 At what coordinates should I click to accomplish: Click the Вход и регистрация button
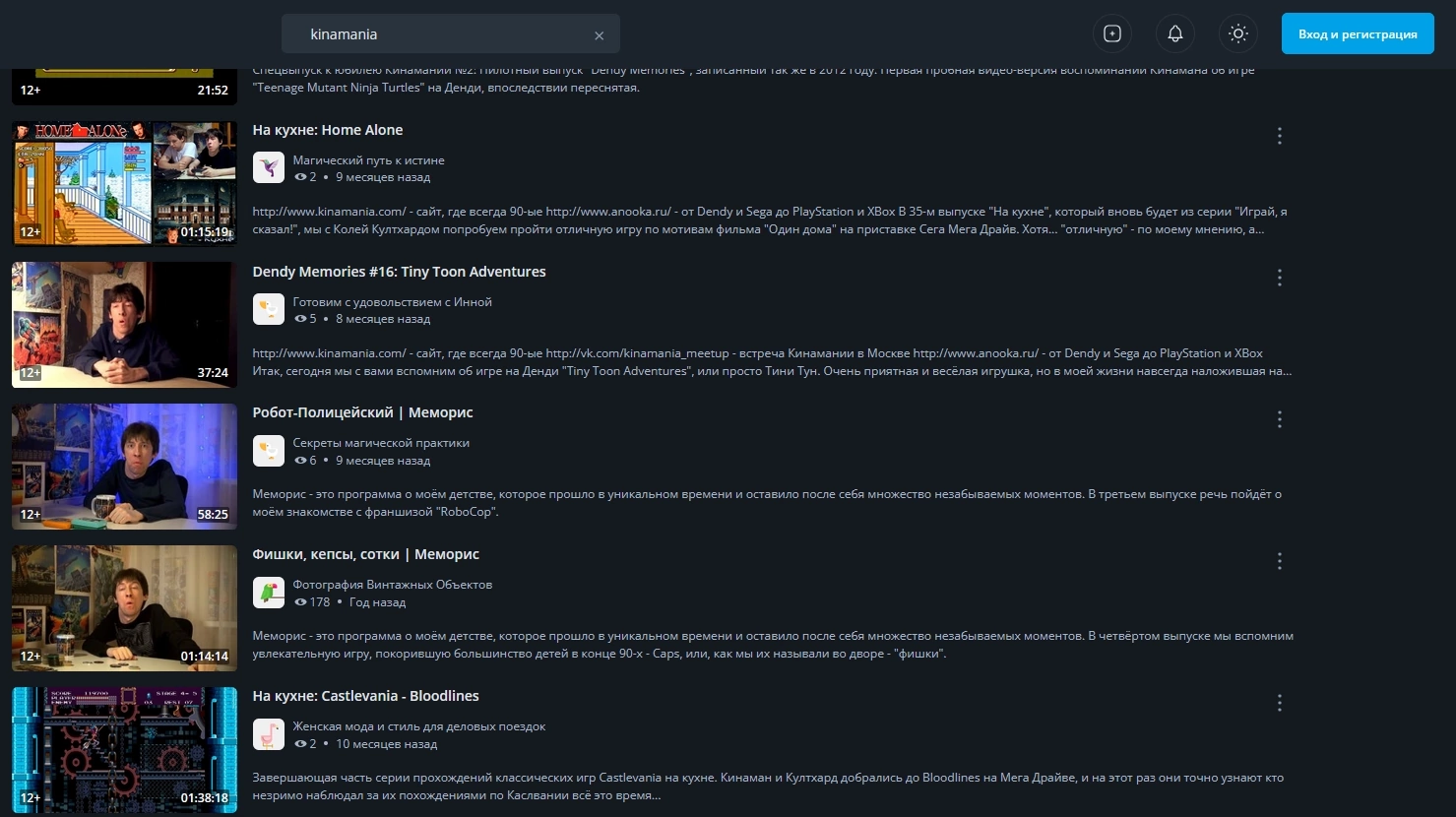[1358, 33]
